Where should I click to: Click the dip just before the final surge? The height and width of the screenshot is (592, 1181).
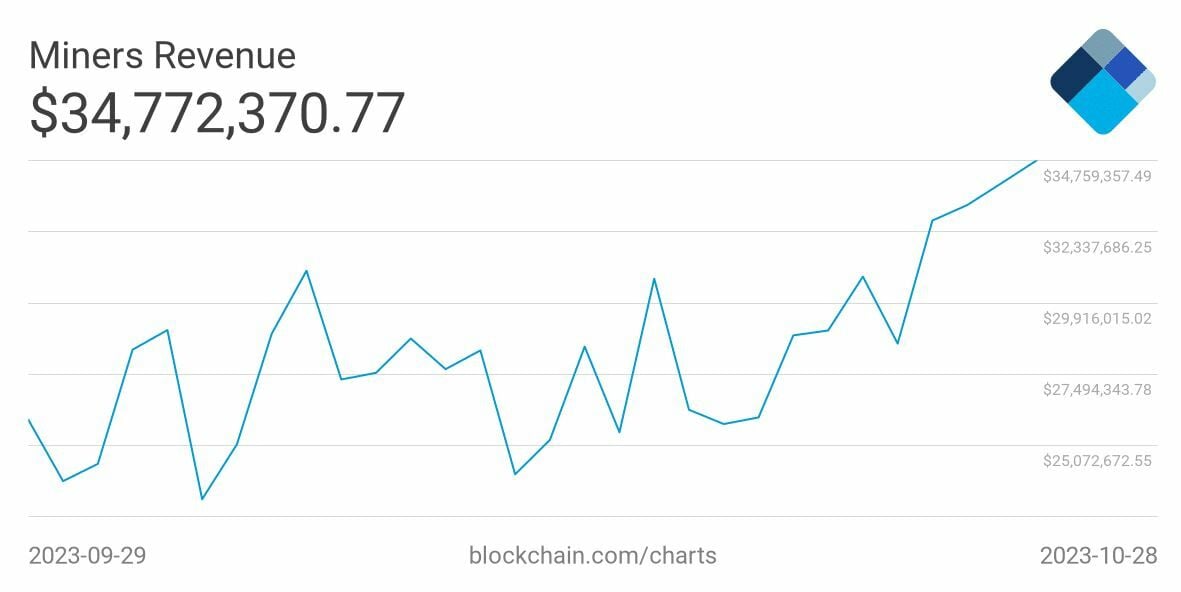897,343
